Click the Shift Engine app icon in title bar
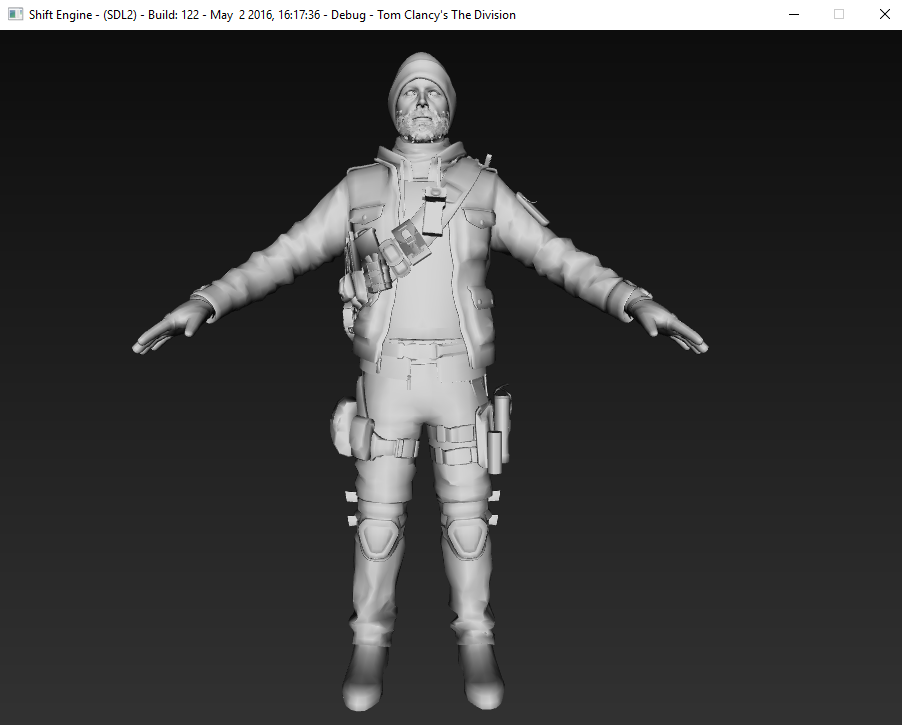The image size is (902, 725). (x=15, y=14)
